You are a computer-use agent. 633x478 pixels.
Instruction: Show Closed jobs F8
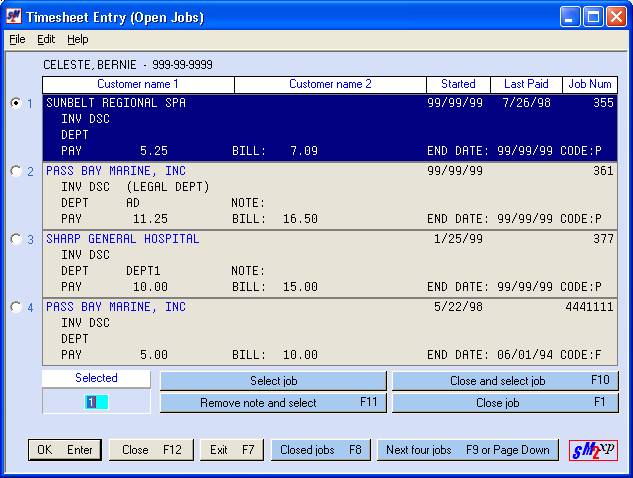(x=321, y=450)
